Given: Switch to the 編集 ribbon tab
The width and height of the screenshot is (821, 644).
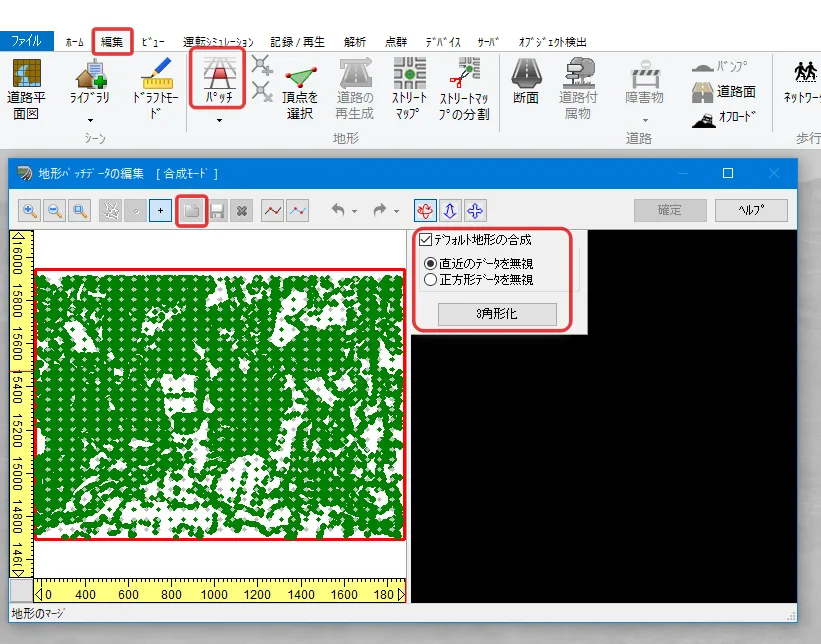Looking at the screenshot, I should [112, 42].
